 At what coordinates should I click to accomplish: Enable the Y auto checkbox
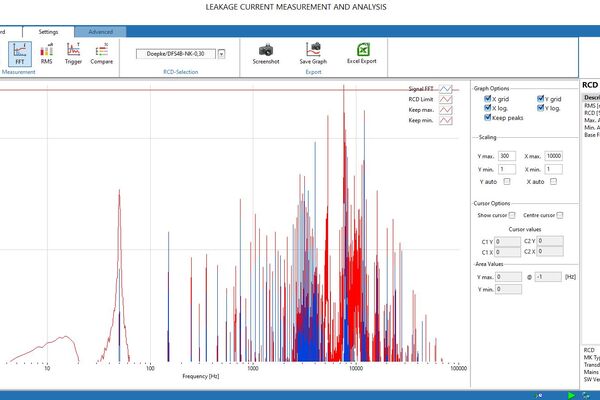pos(507,181)
